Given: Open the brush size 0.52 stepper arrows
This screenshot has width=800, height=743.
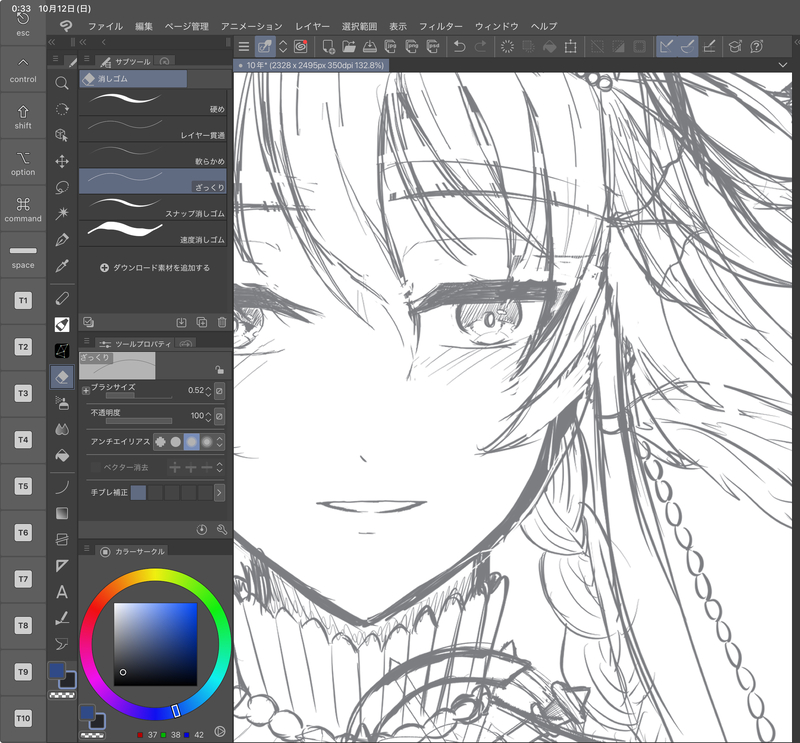Looking at the screenshot, I should coord(208,391).
